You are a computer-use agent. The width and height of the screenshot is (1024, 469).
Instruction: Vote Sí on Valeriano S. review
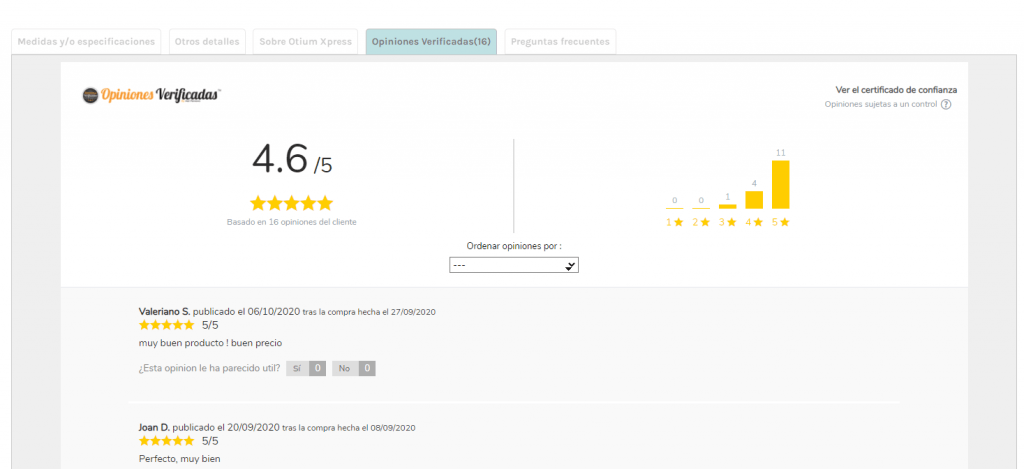tap(306, 368)
